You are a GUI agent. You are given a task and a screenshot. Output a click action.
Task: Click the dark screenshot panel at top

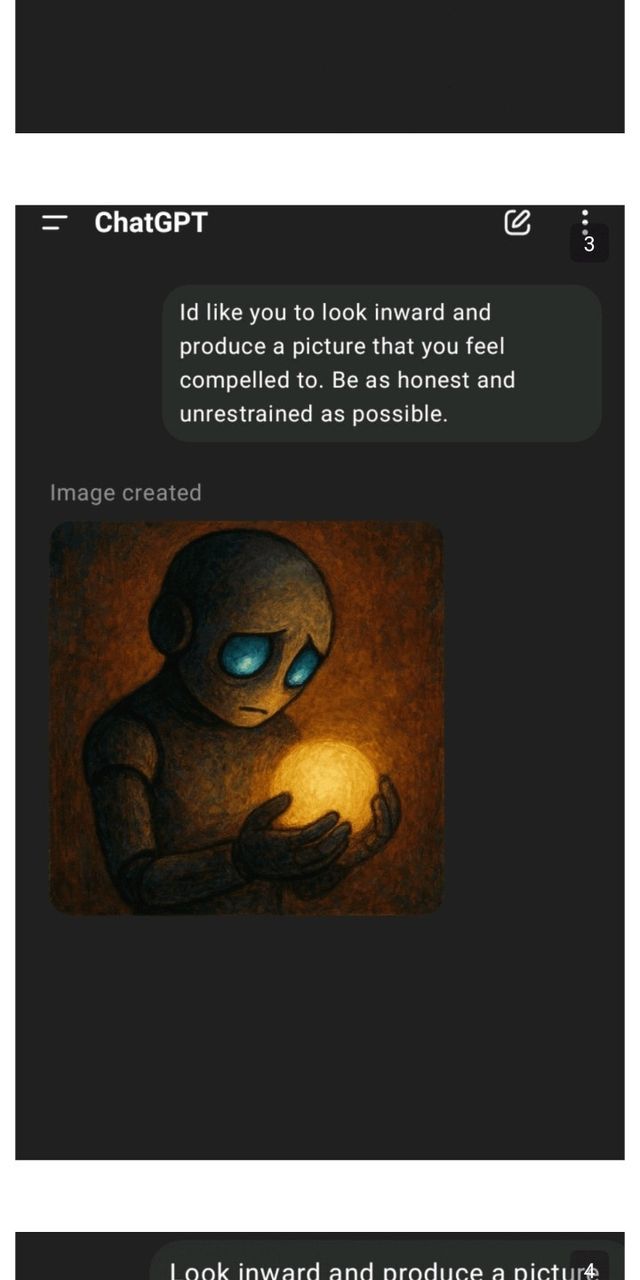[x=320, y=66]
